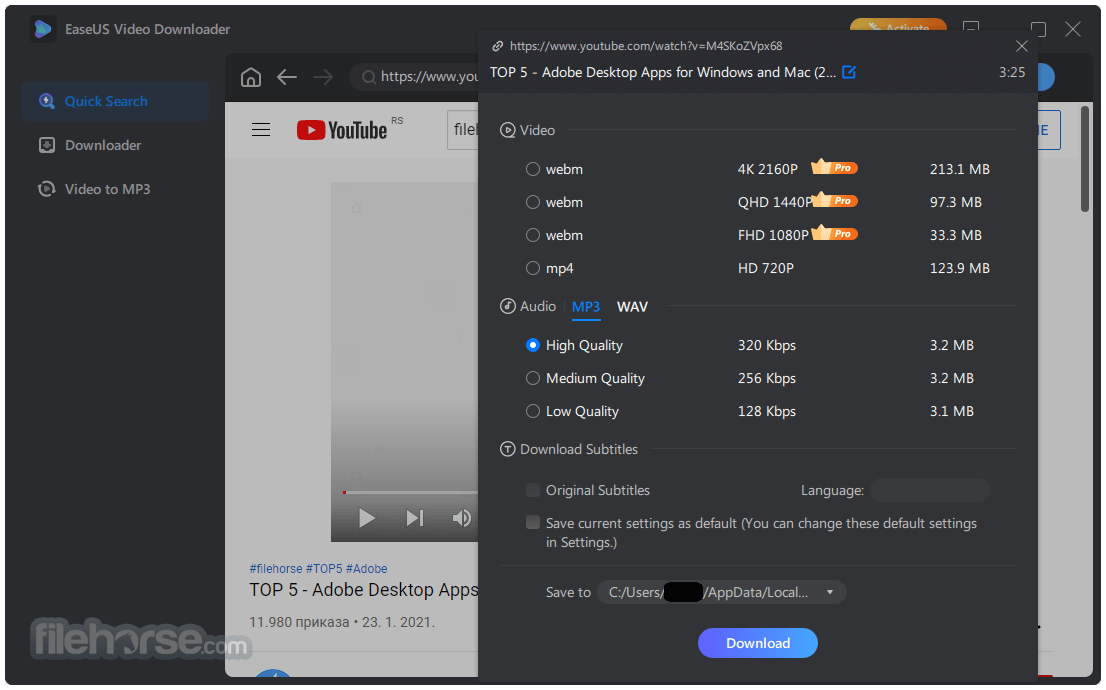
Task: Select webm FHD 1080P video option
Action: 533,235
